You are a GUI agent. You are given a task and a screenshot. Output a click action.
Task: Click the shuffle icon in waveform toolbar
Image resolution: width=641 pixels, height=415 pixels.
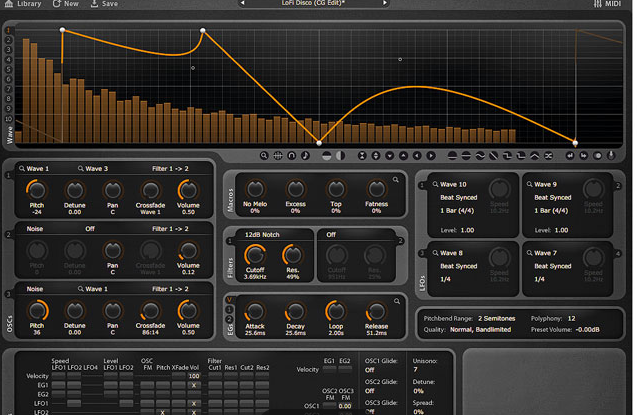tap(548, 155)
